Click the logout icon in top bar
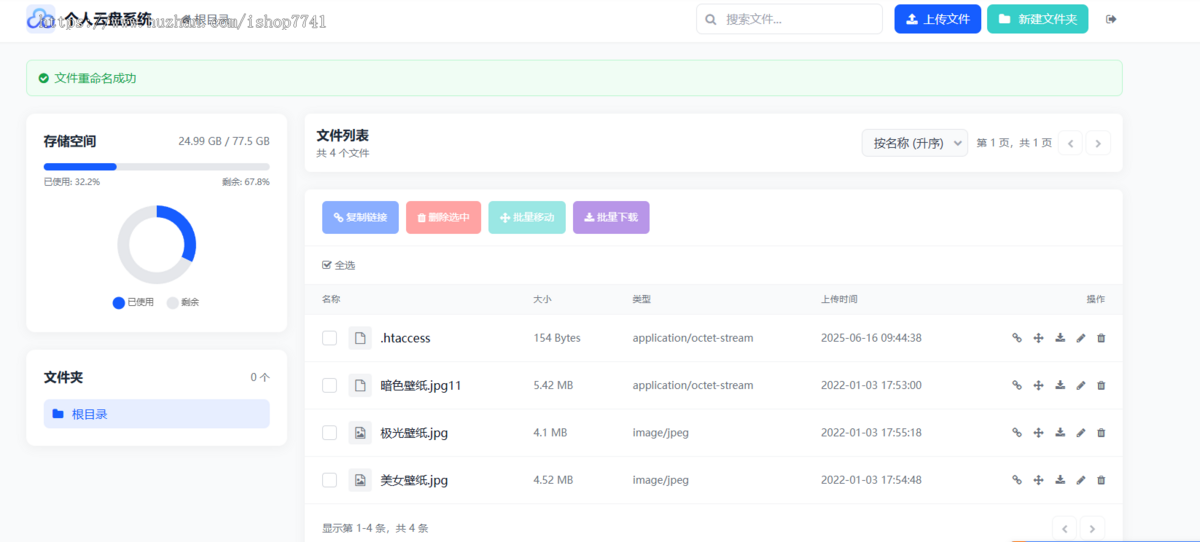1200x542 pixels. (x=1111, y=19)
